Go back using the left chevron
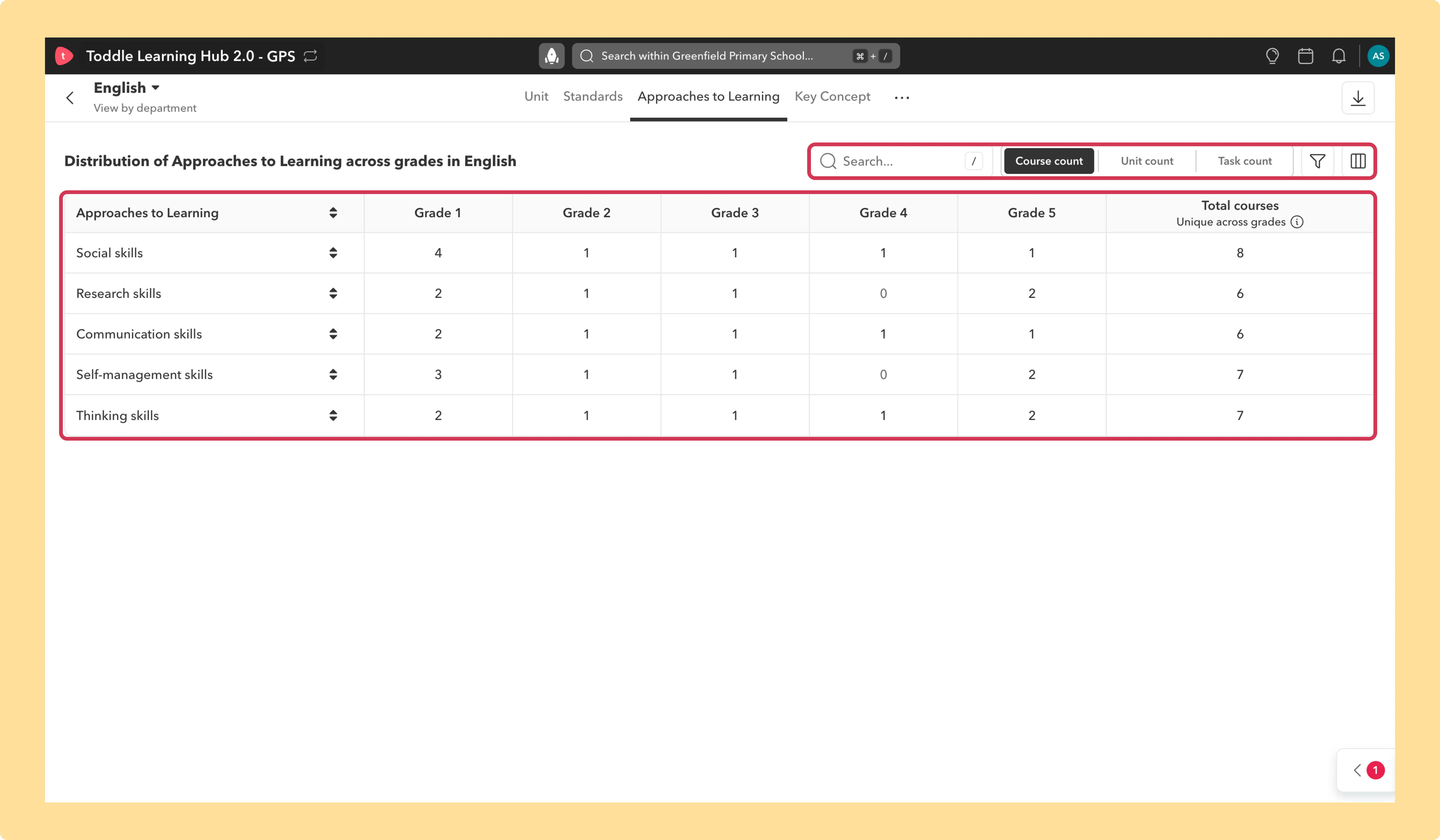The width and height of the screenshot is (1440, 840). click(x=70, y=98)
